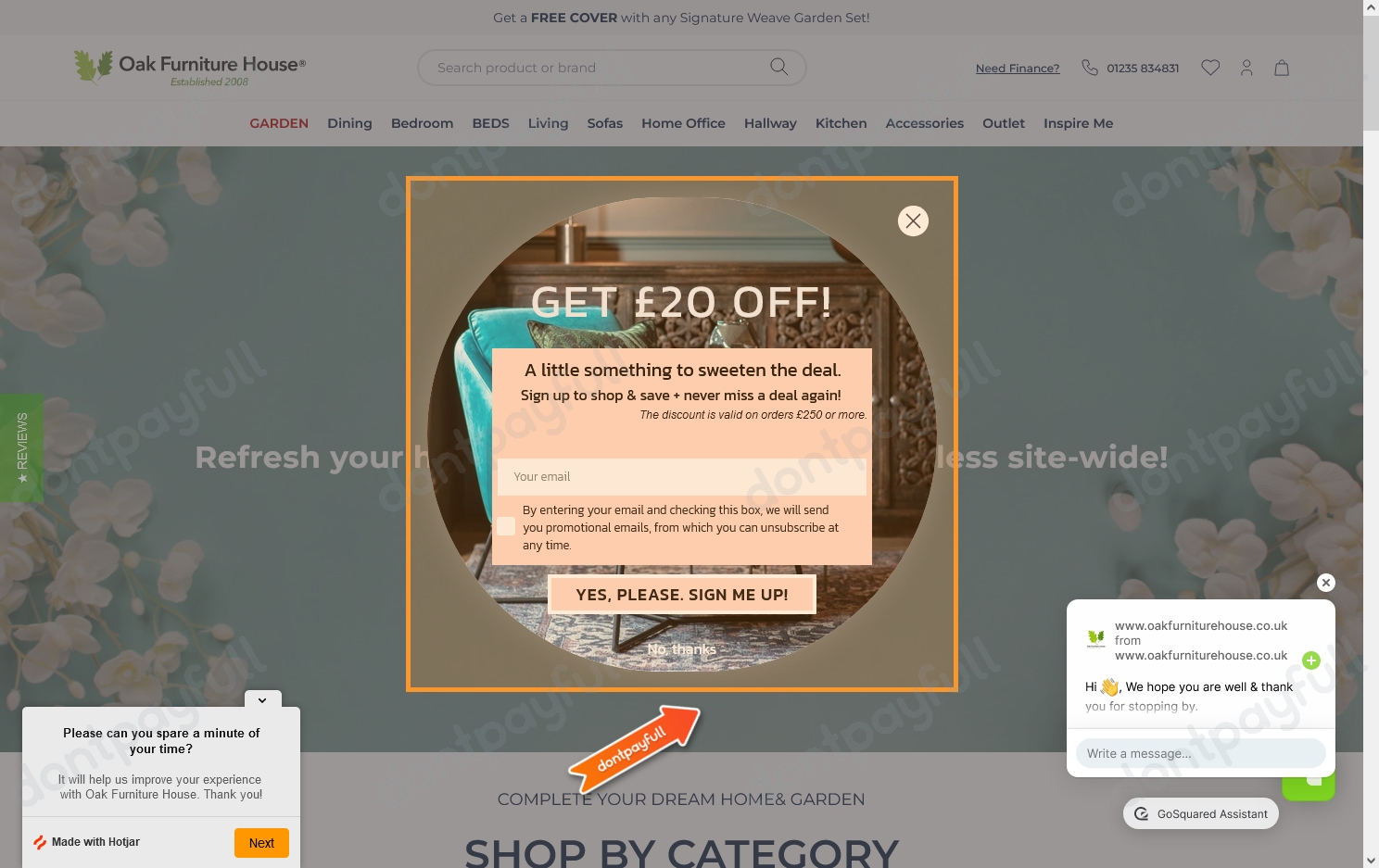Open the Inspire Me menu
1379x868 pixels.
pyautogui.click(x=1078, y=123)
